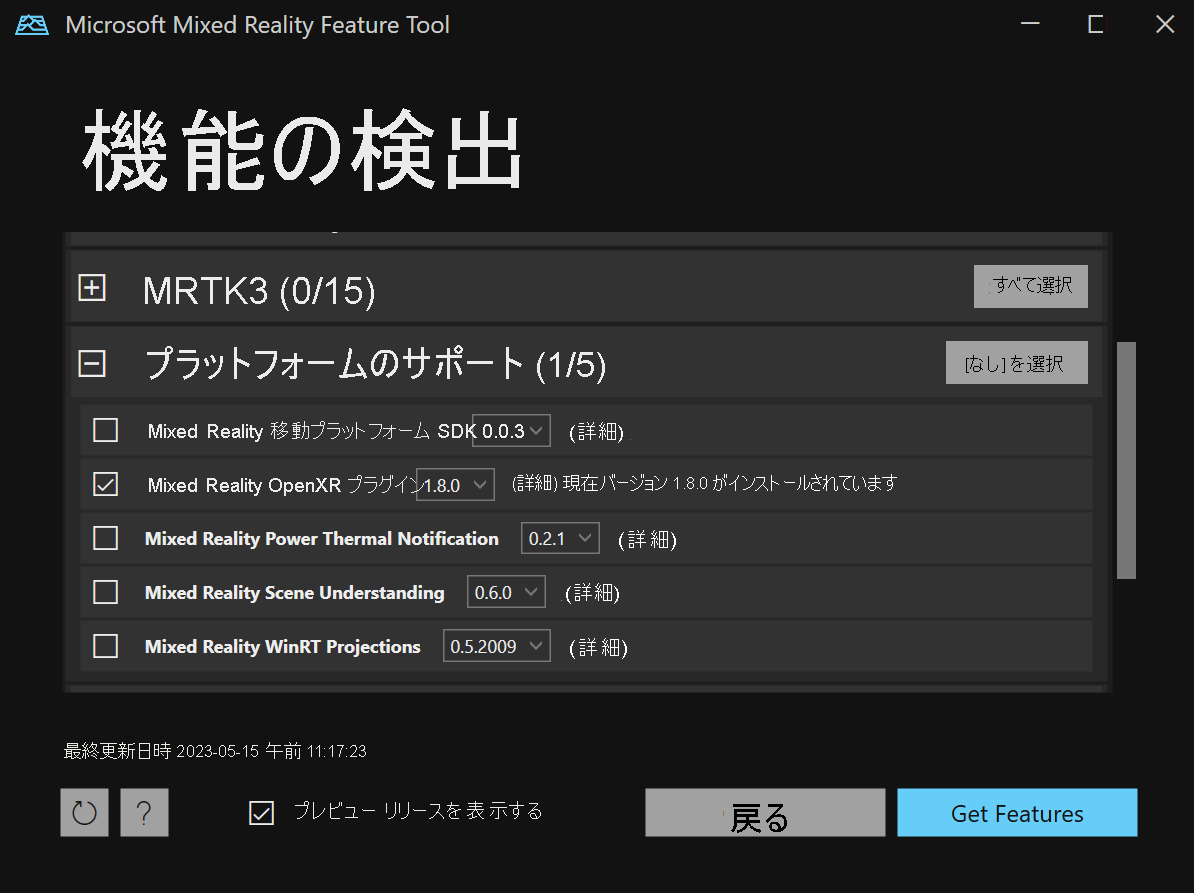Viewport: 1194px width, 893px height.
Task: Disable プレビュー リリースを表示する option
Action: coord(261,812)
